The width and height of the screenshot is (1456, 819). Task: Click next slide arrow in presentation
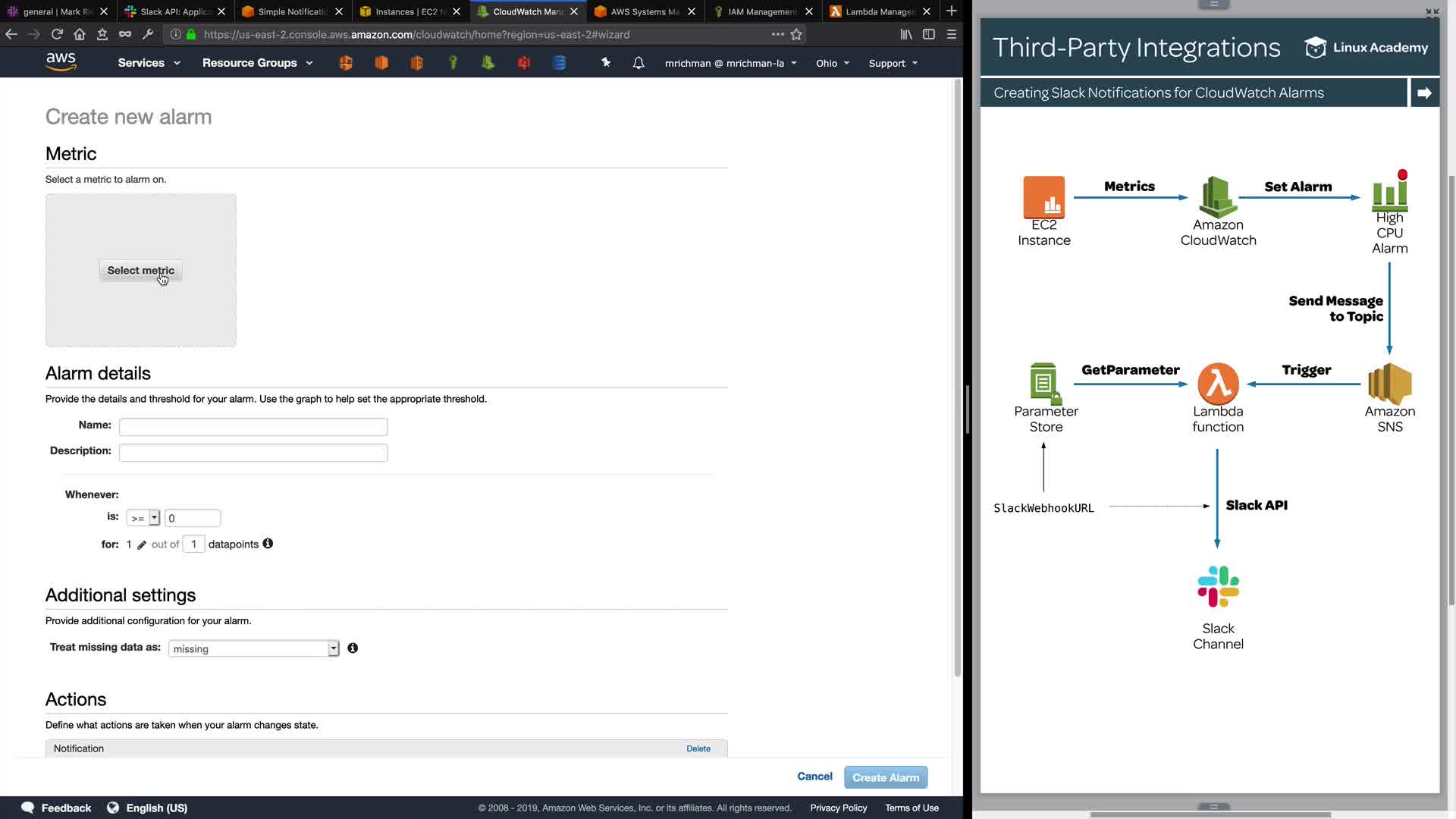[x=1424, y=93]
